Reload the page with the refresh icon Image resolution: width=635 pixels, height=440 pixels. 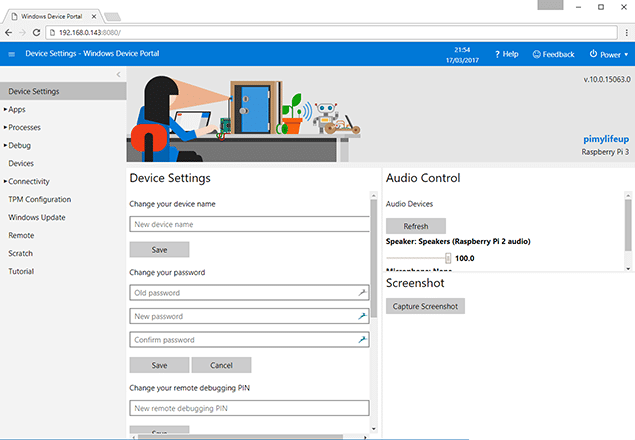47,32
